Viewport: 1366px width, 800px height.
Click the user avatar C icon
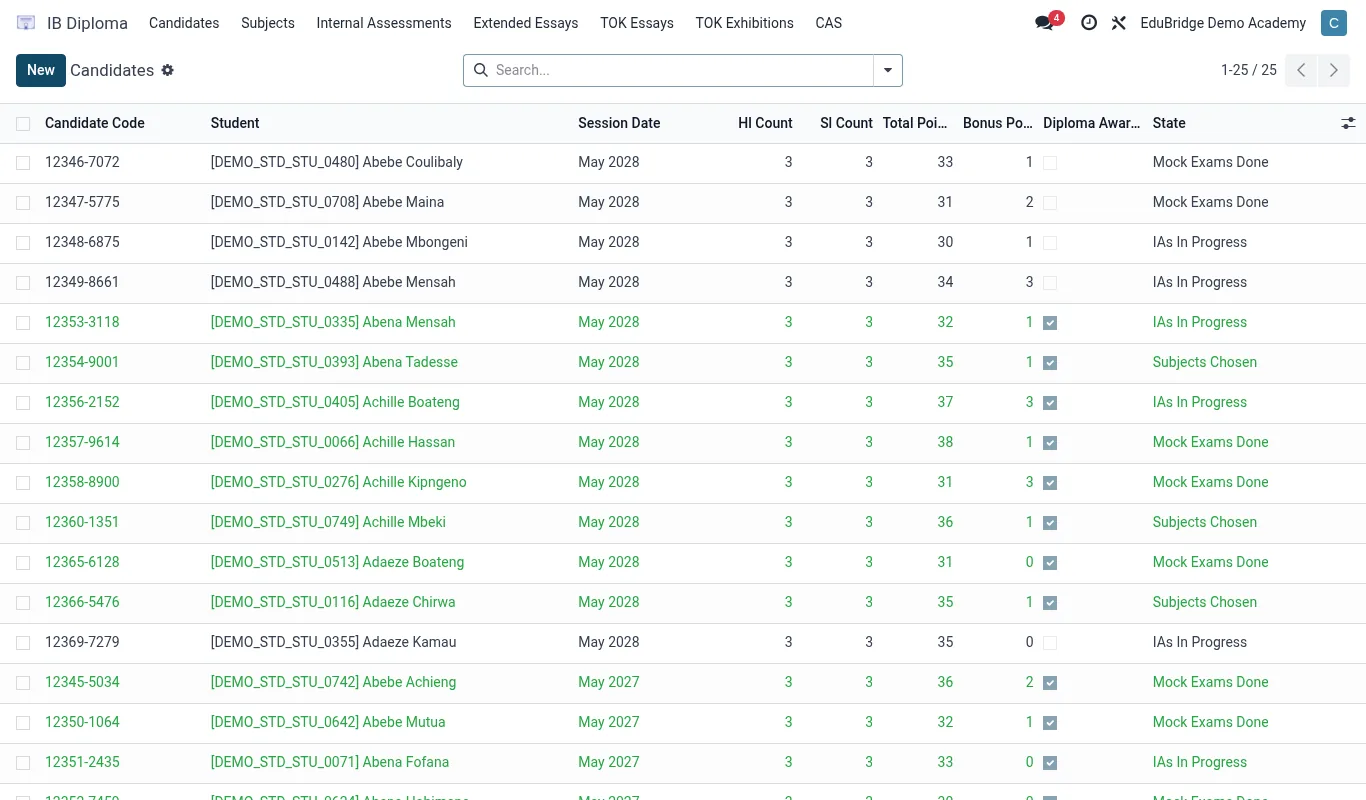(1333, 23)
